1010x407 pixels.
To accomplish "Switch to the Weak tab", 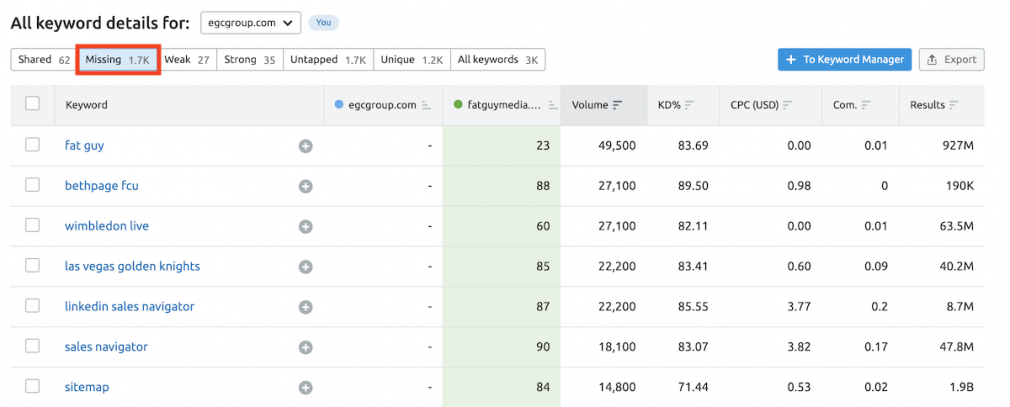I will pyautogui.click(x=187, y=60).
